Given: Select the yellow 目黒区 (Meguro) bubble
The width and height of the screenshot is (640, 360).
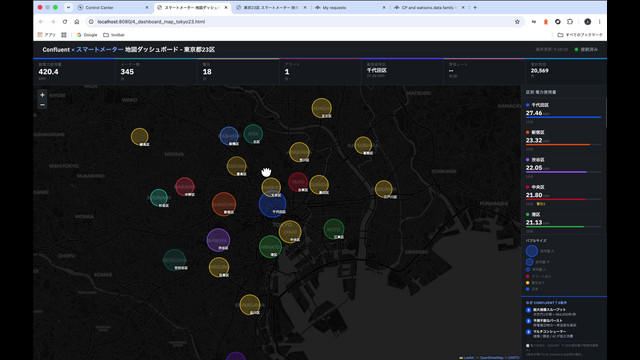Looking at the screenshot, I should (x=219, y=267).
